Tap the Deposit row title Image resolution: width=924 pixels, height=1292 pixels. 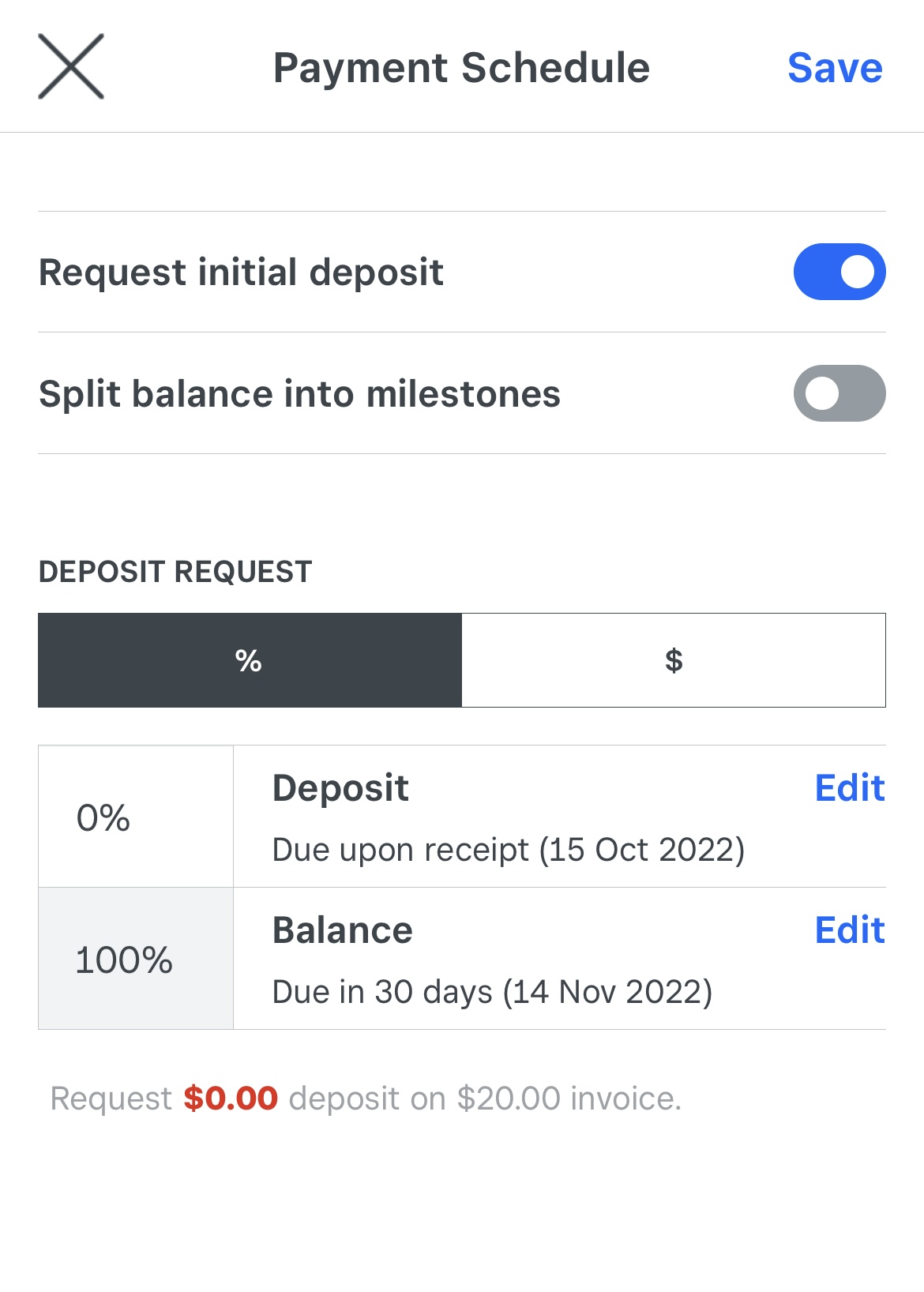(340, 788)
